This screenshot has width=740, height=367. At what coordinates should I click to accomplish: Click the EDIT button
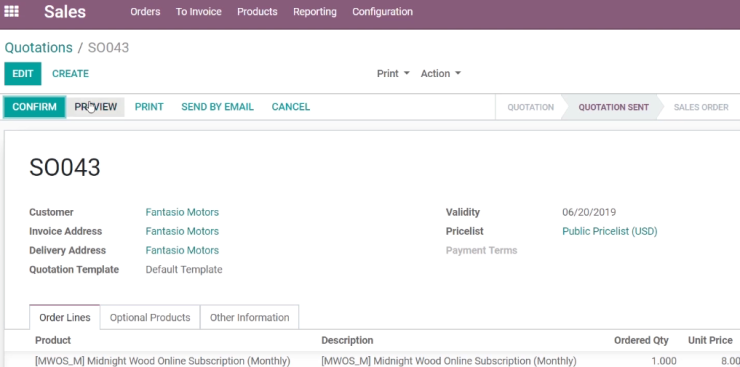pyautogui.click(x=23, y=74)
